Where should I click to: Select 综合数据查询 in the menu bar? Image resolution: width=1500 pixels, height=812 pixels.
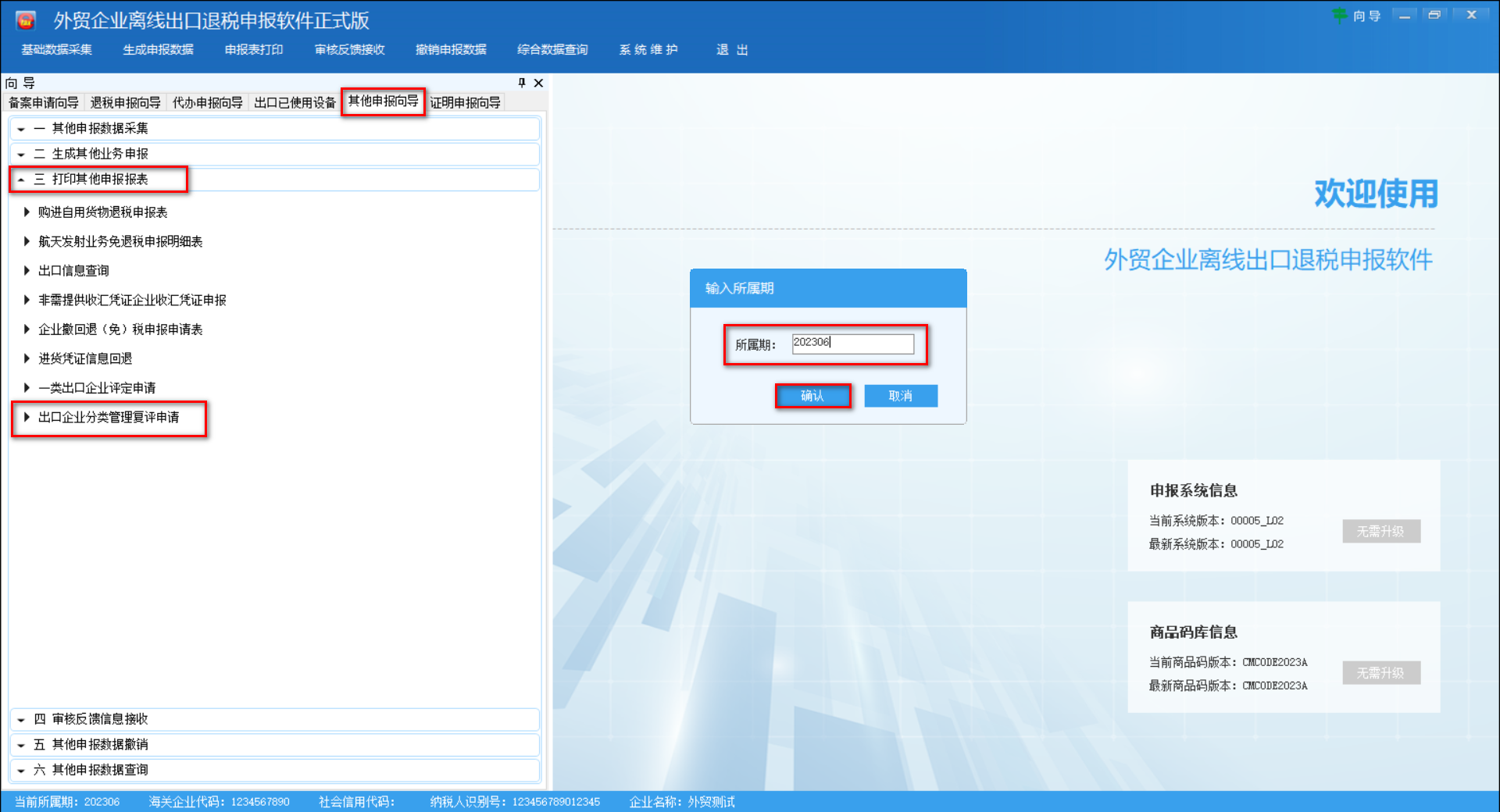click(x=552, y=49)
